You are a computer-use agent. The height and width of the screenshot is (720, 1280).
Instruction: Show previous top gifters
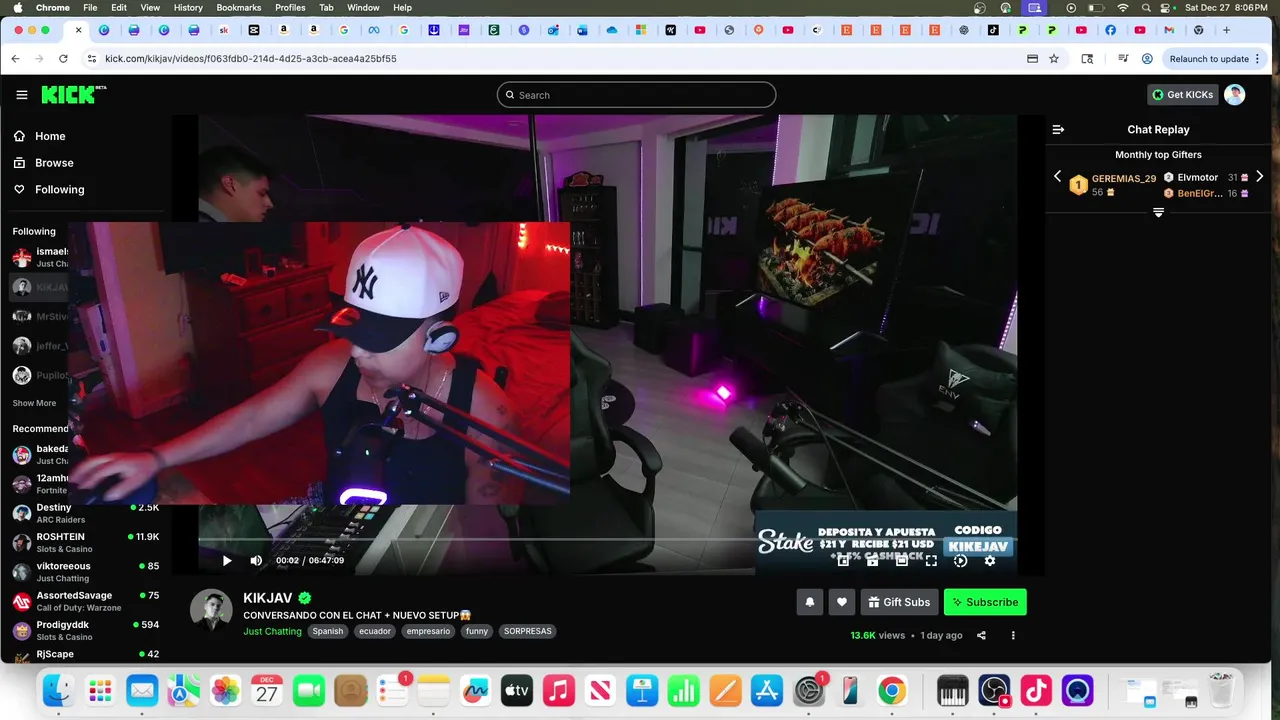(1057, 177)
